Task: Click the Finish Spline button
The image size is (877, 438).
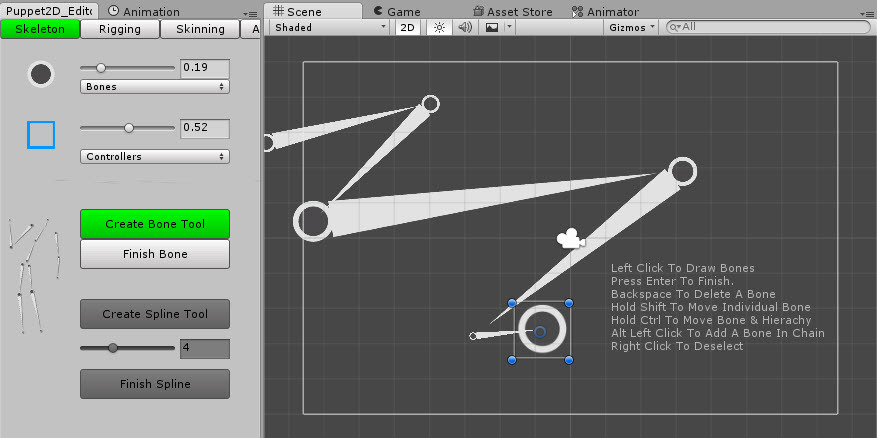Action: coord(155,384)
